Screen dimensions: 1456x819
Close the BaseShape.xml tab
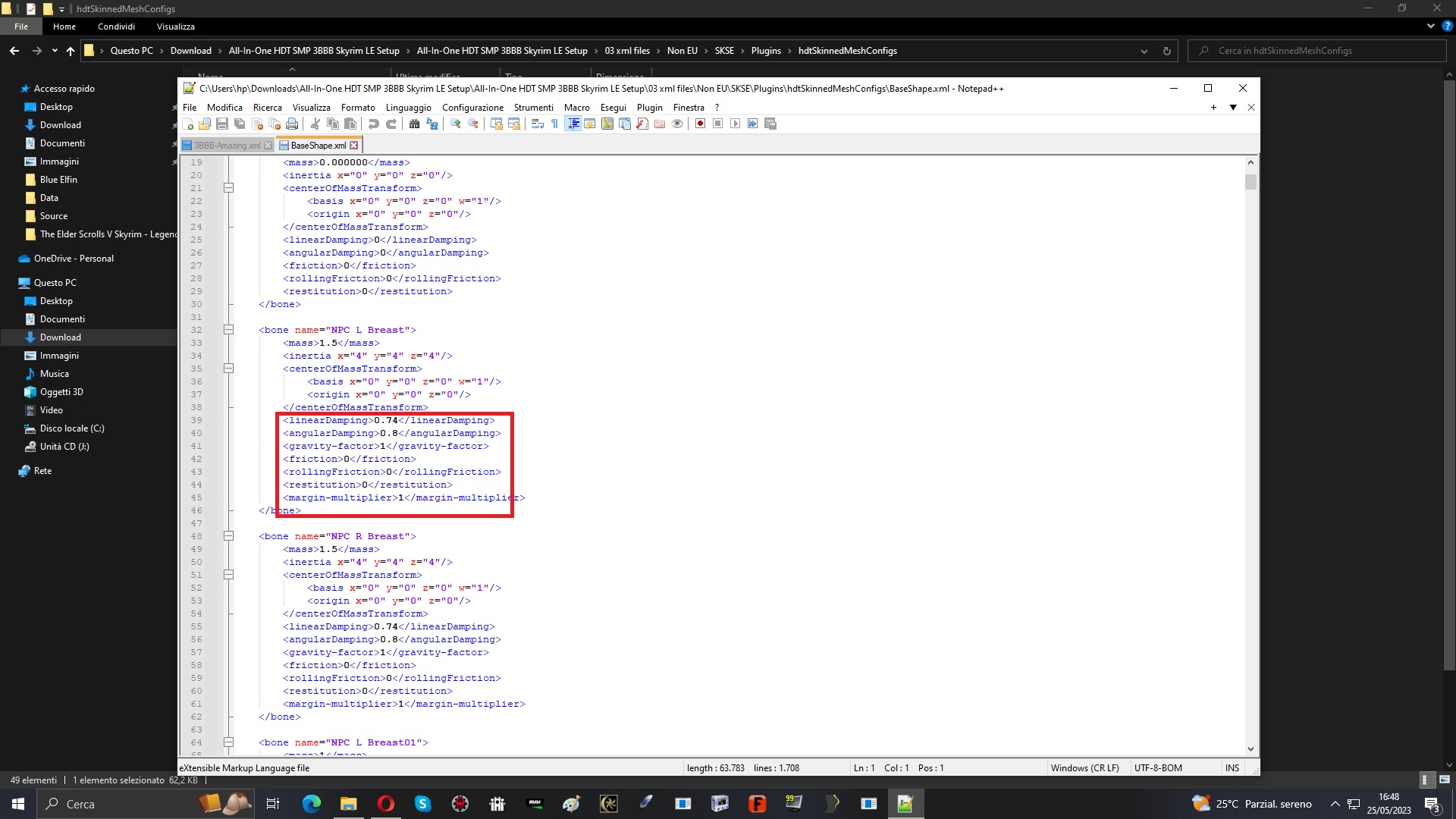353,146
